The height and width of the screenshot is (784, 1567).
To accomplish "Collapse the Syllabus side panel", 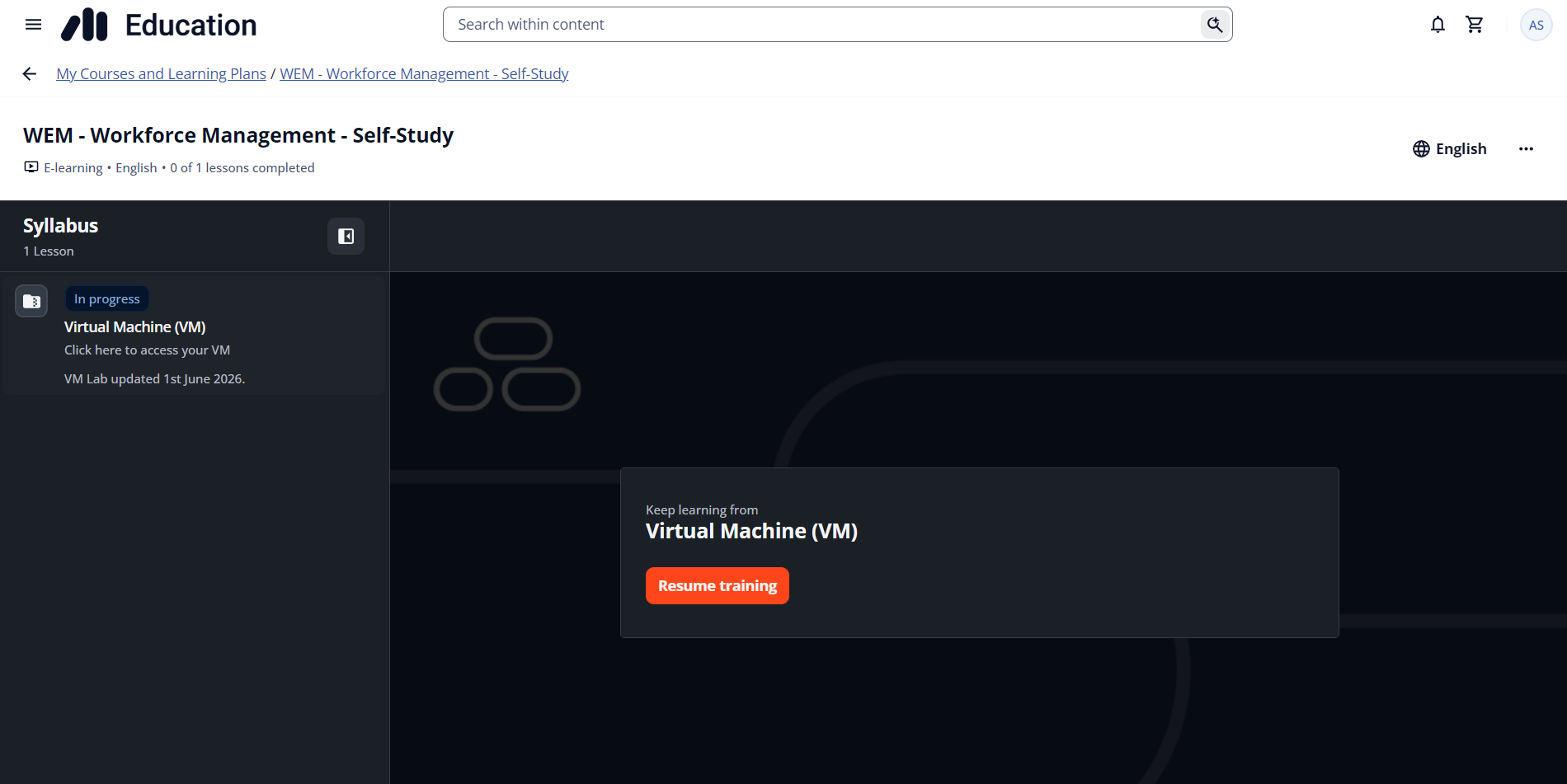I will coord(346,237).
